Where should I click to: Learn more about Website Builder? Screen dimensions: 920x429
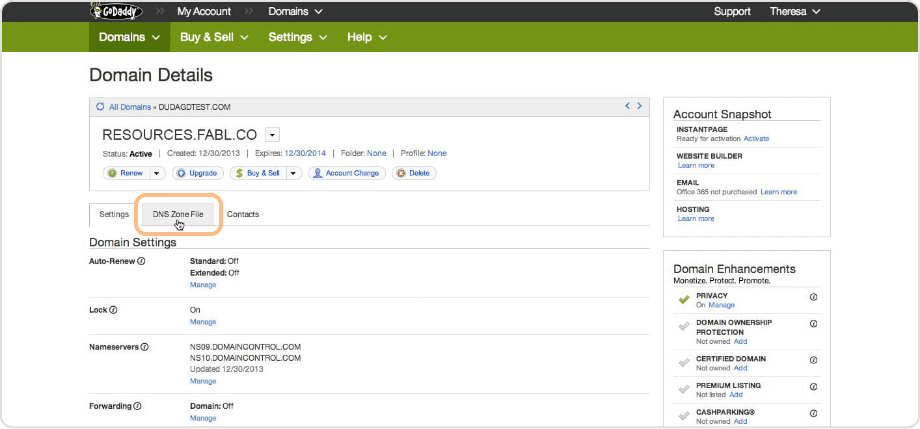pos(696,165)
